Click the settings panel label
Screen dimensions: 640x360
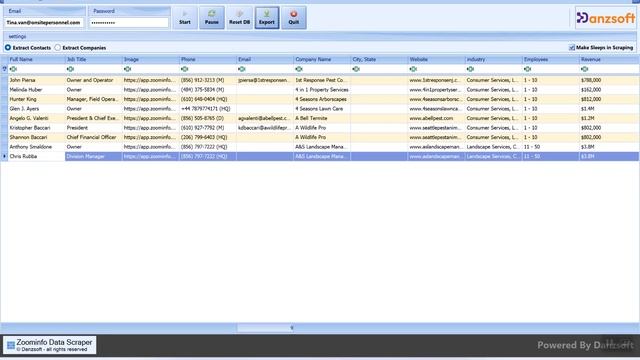(17, 37)
